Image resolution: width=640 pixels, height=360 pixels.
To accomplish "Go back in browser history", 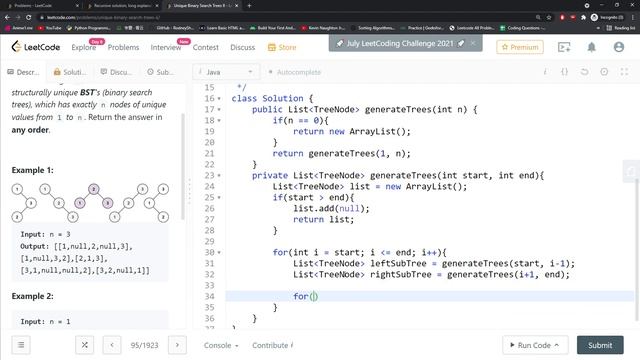I will click(7, 17).
